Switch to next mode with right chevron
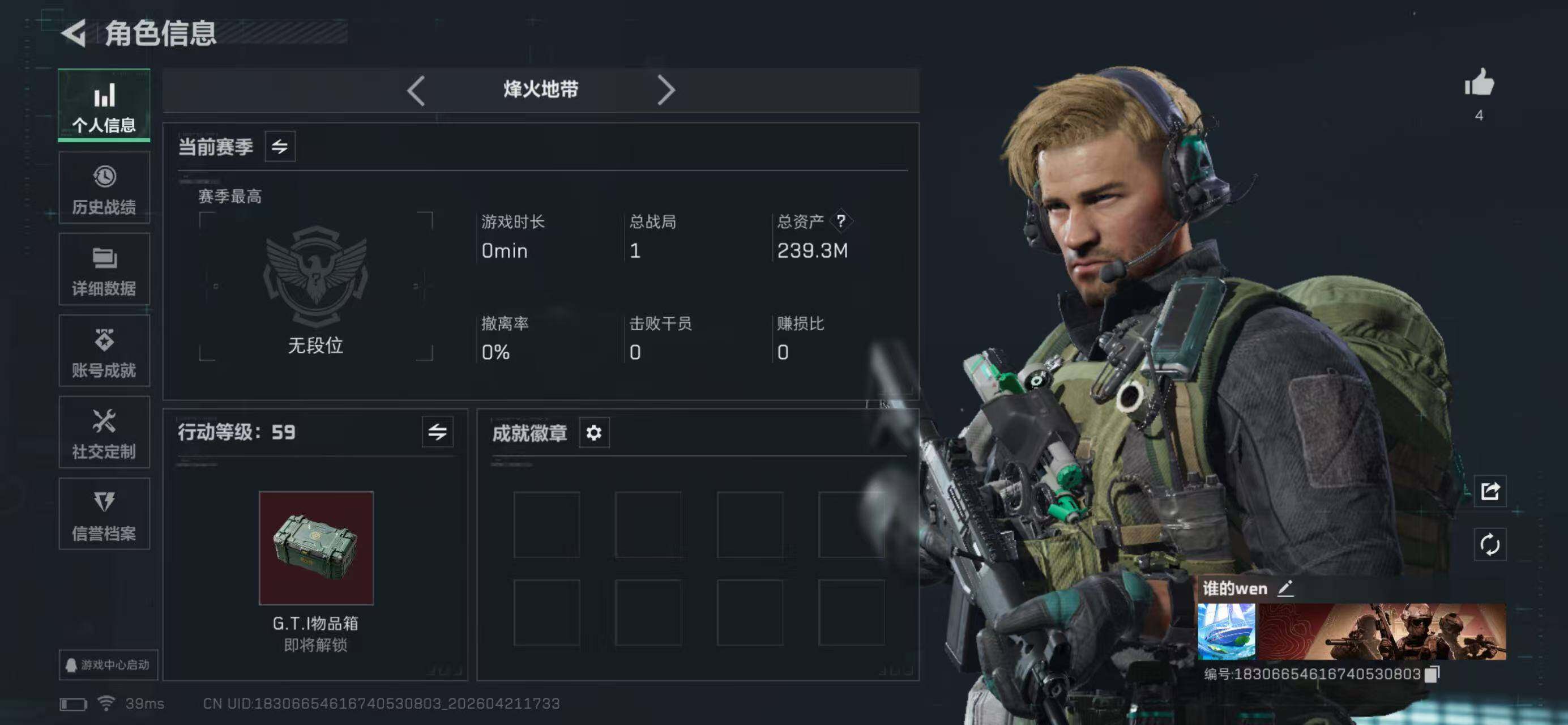The height and width of the screenshot is (725, 1568). (666, 91)
